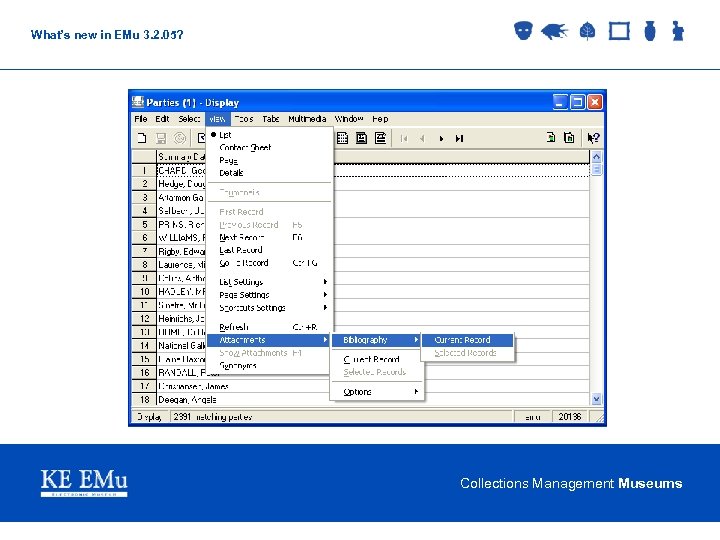Click row header number 14
The image size is (720, 540).
[144, 345]
